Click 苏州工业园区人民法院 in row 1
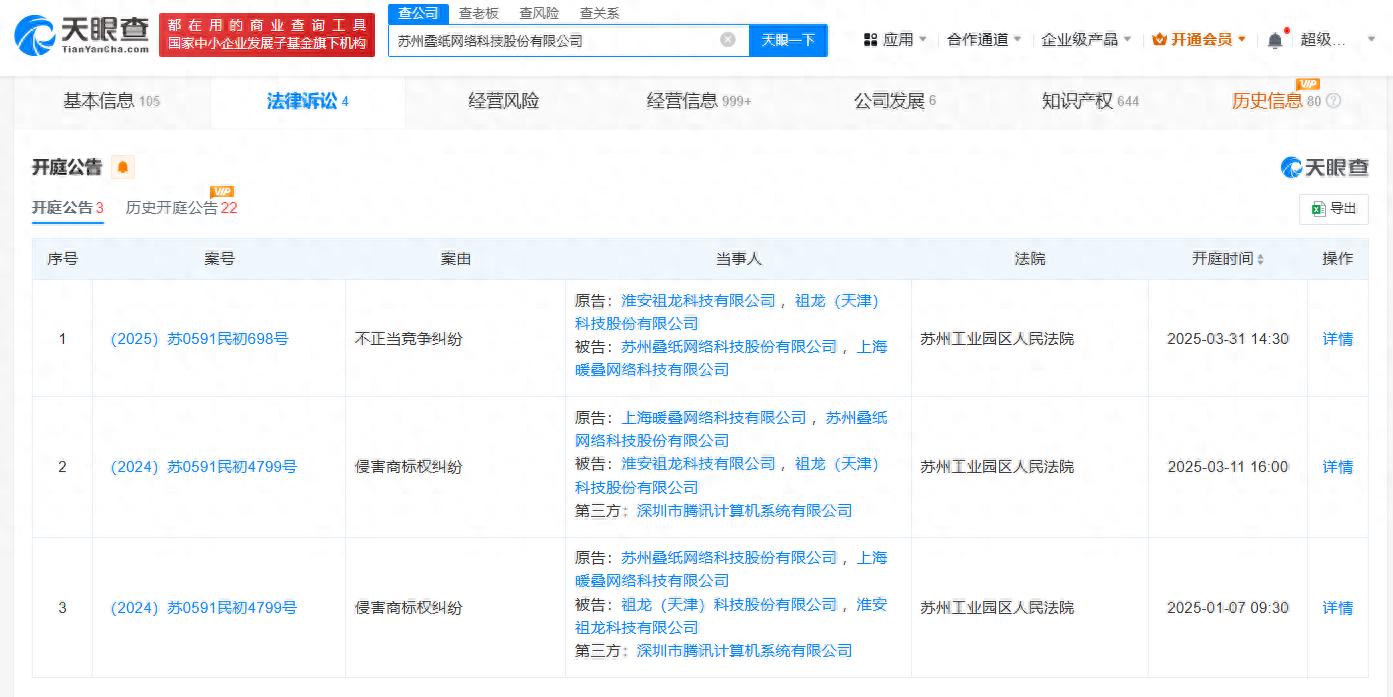1393x697 pixels. tap(997, 339)
